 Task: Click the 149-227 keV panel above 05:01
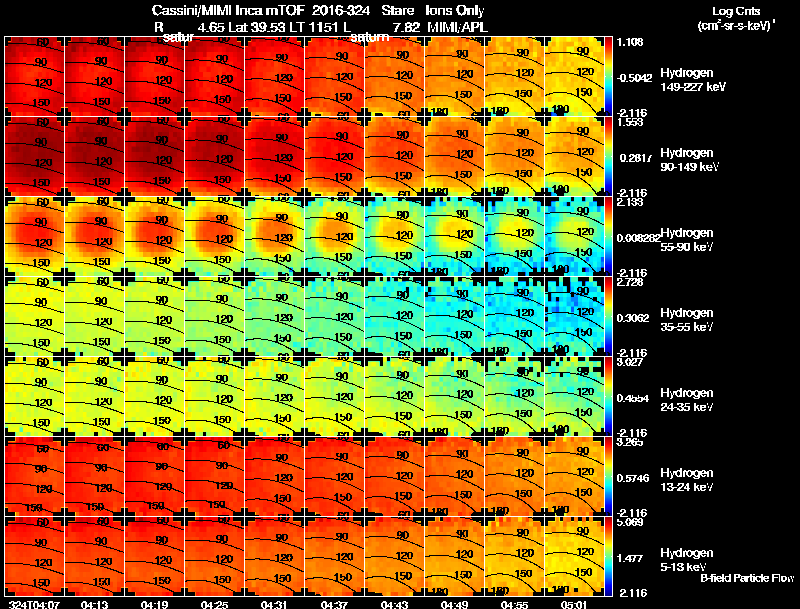click(574, 77)
